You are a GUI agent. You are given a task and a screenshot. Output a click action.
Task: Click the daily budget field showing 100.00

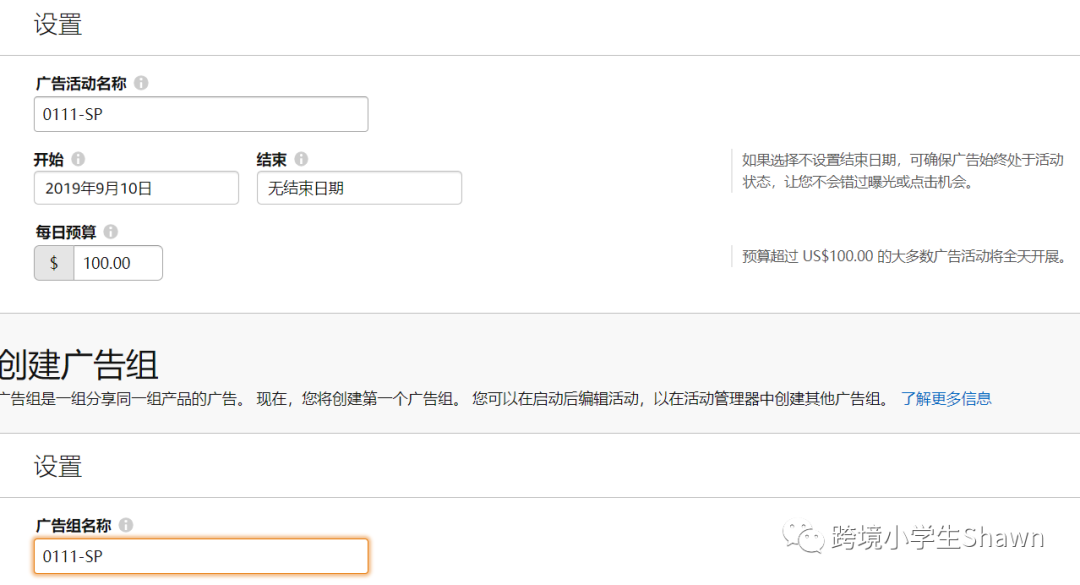click(117, 263)
